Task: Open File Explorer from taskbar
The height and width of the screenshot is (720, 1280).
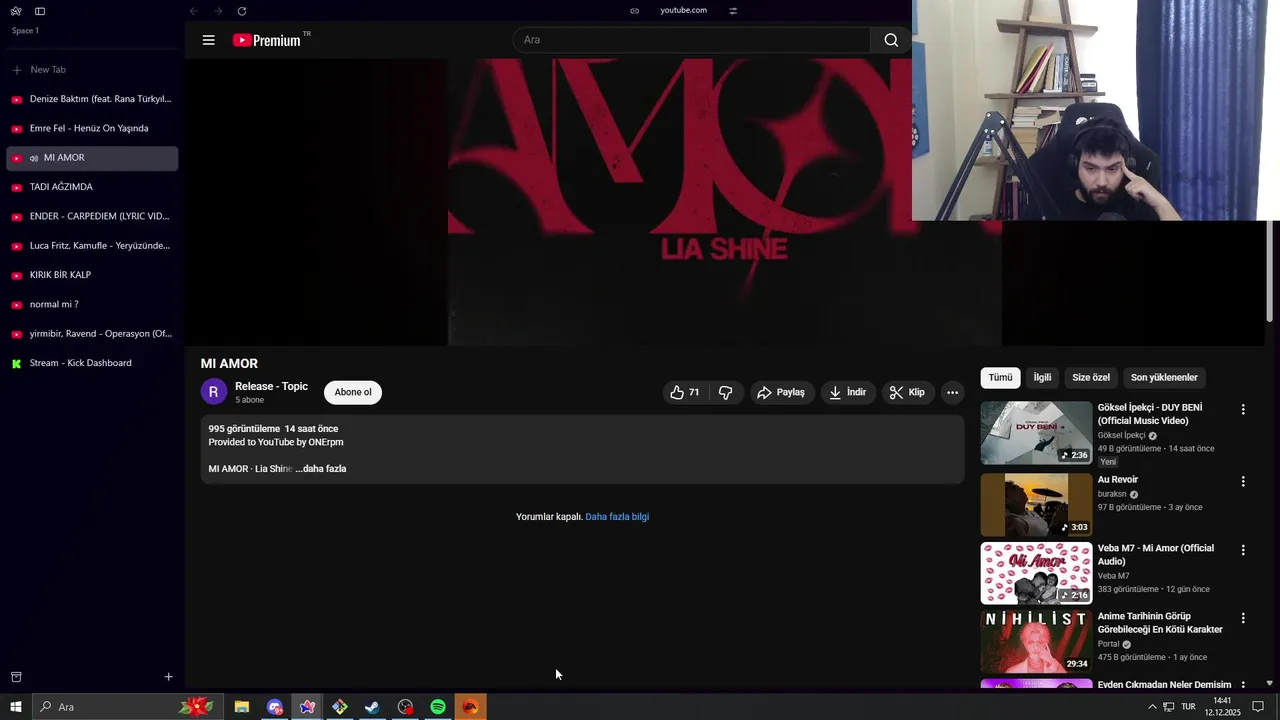Action: 242,707
